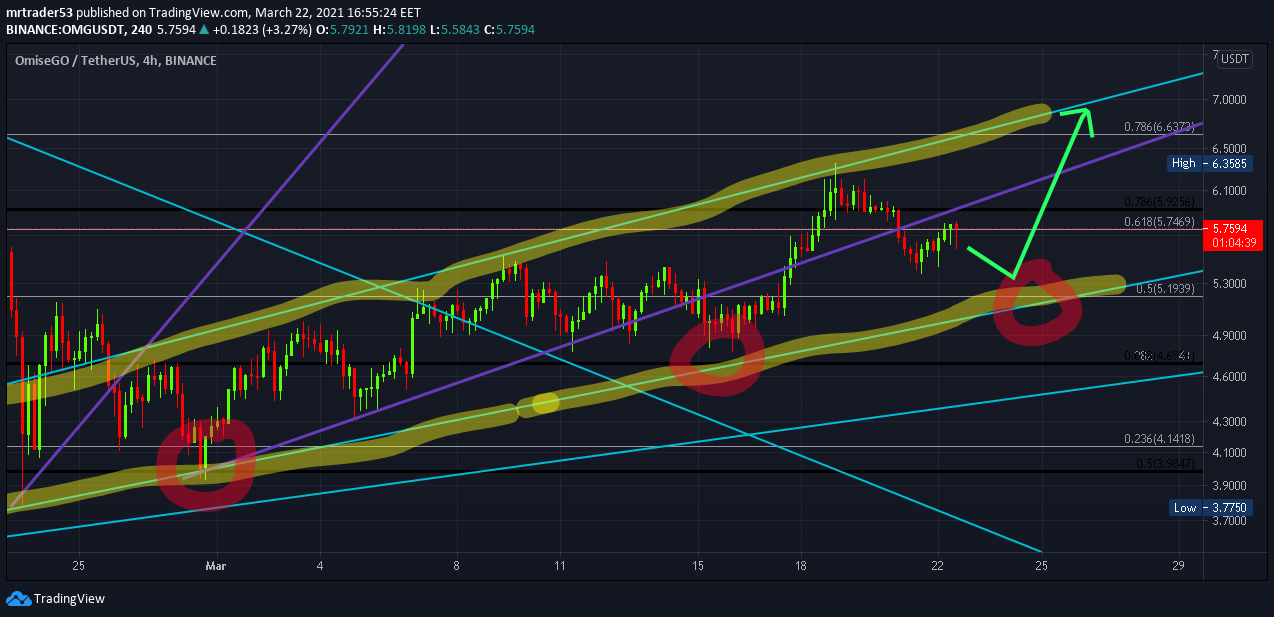Click the 0.236(4.1418) Fibonacci level label
This screenshot has width=1274, height=617.
(x=1158, y=438)
